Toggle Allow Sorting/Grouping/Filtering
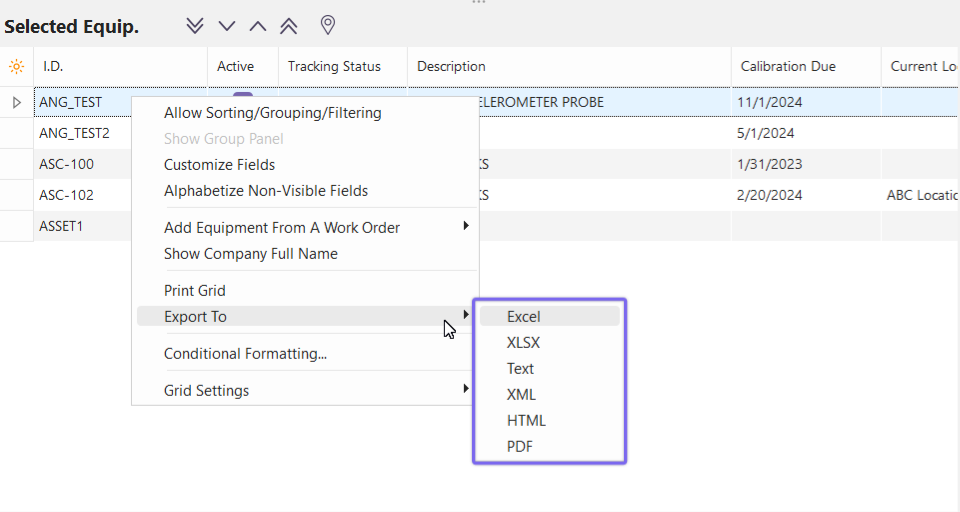Screen dimensions: 960x512 [272, 113]
